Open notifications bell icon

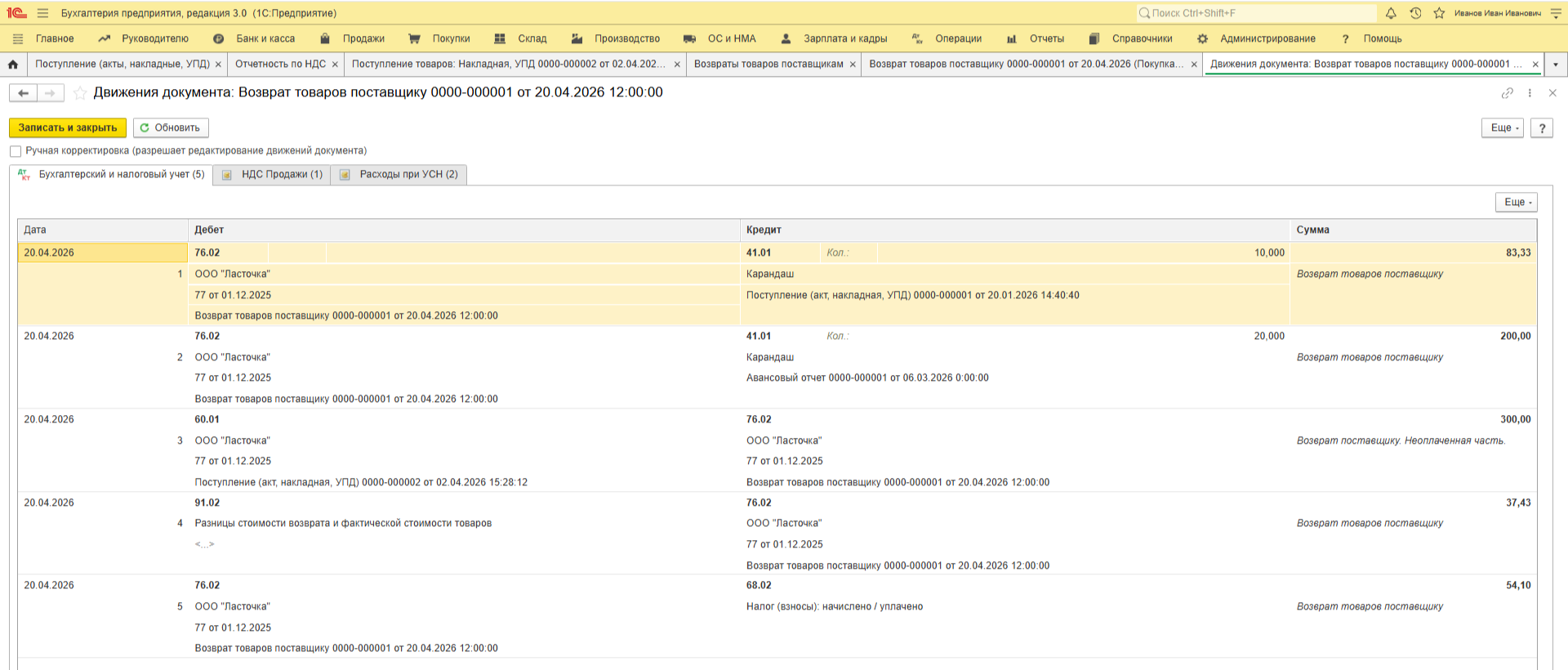pos(1391,13)
